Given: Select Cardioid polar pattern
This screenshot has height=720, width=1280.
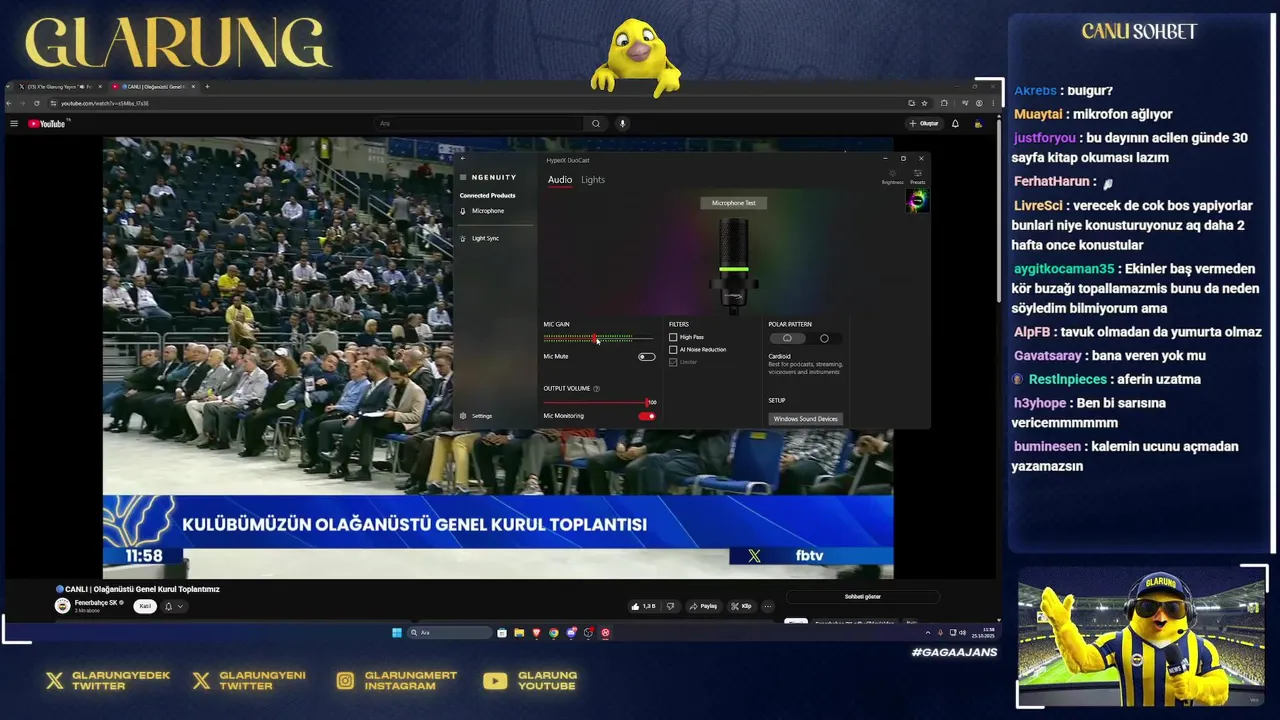Looking at the screenshot, I should click(787, 338).
